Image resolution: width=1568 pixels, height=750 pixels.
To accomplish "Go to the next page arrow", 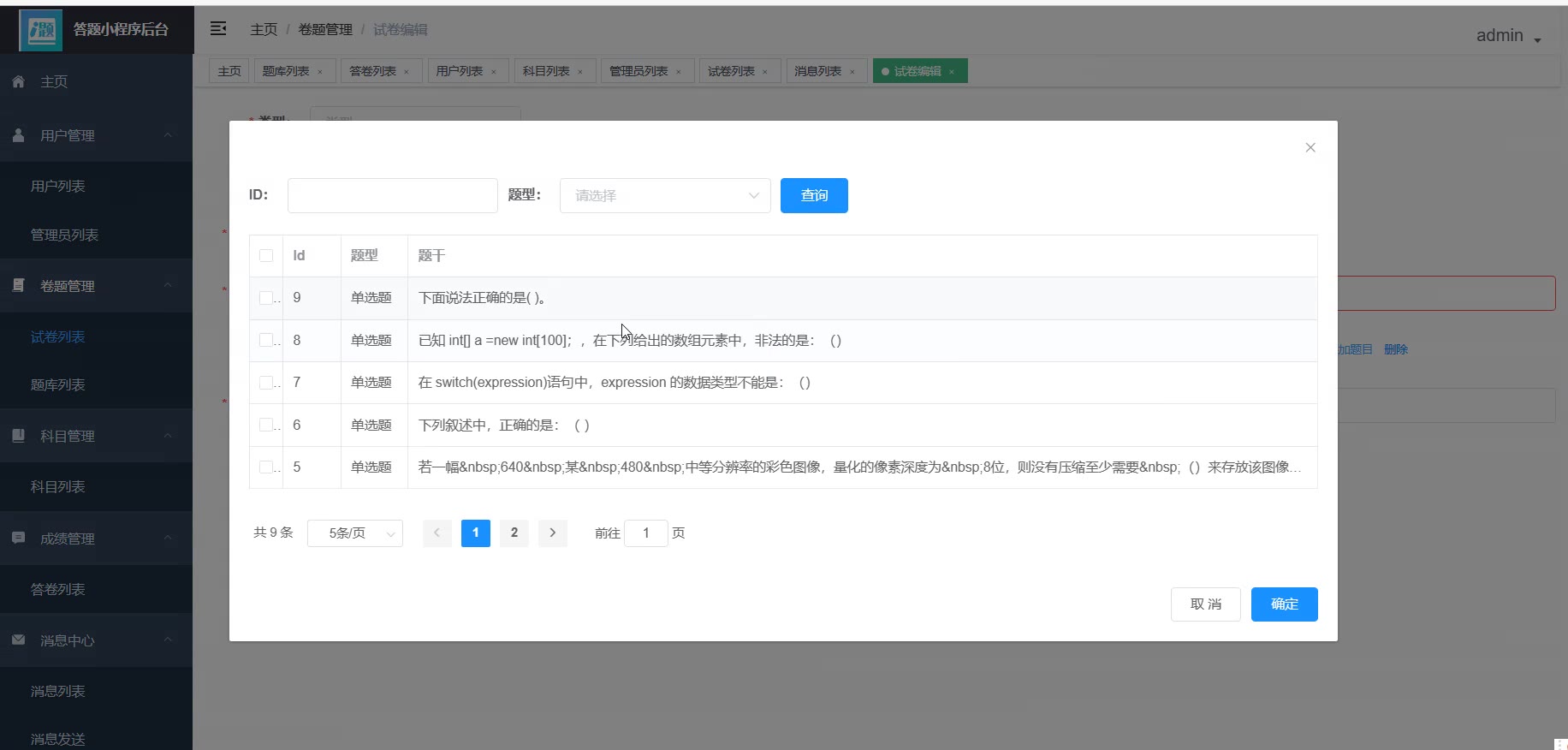I will (553, 533).
